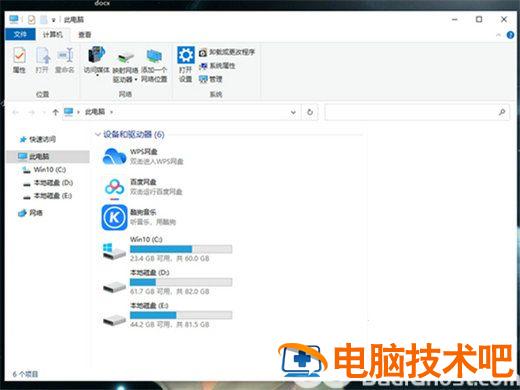This screenshot has width=520, height=390.
Task: Select 此电脑 in navigation pane
Action: (x=48, y=156)
